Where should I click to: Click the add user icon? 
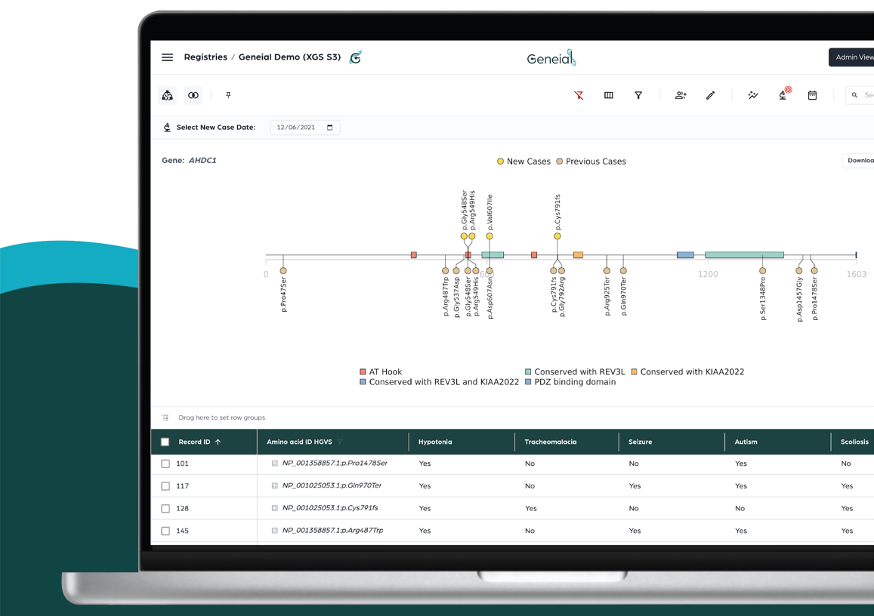click(x=681, y=95)
